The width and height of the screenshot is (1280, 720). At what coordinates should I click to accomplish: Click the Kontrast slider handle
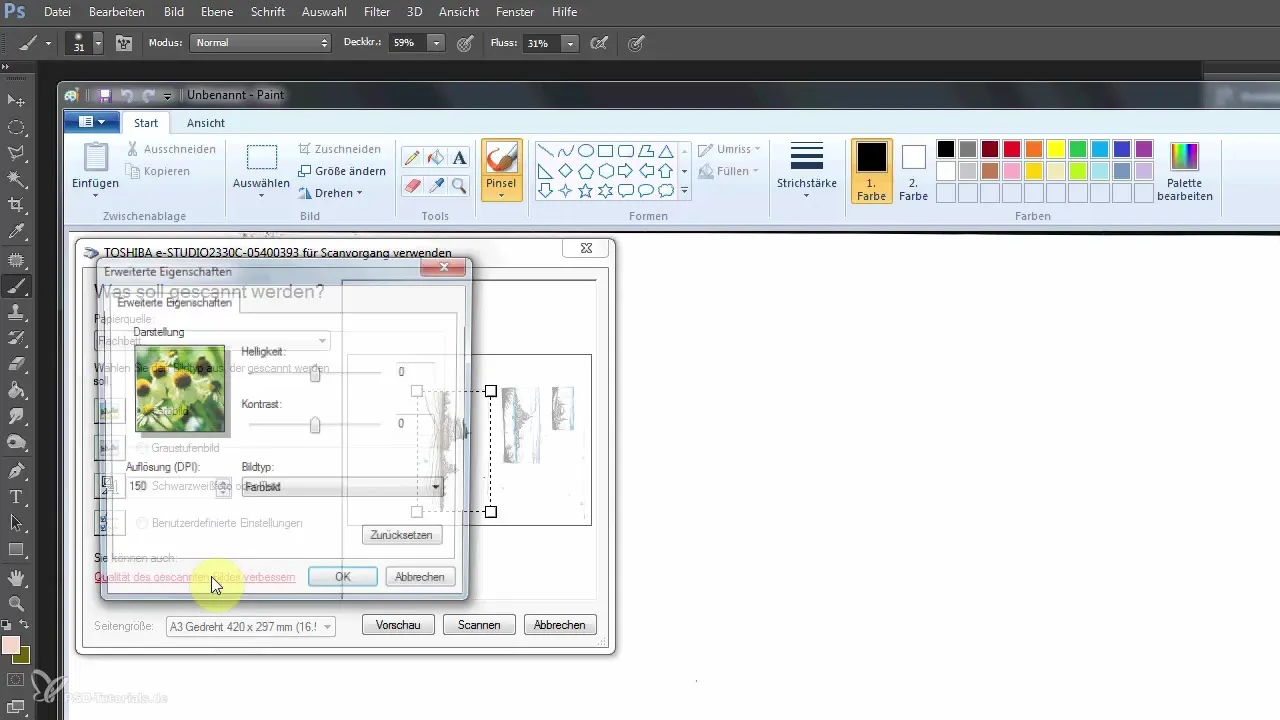(315, 425)
